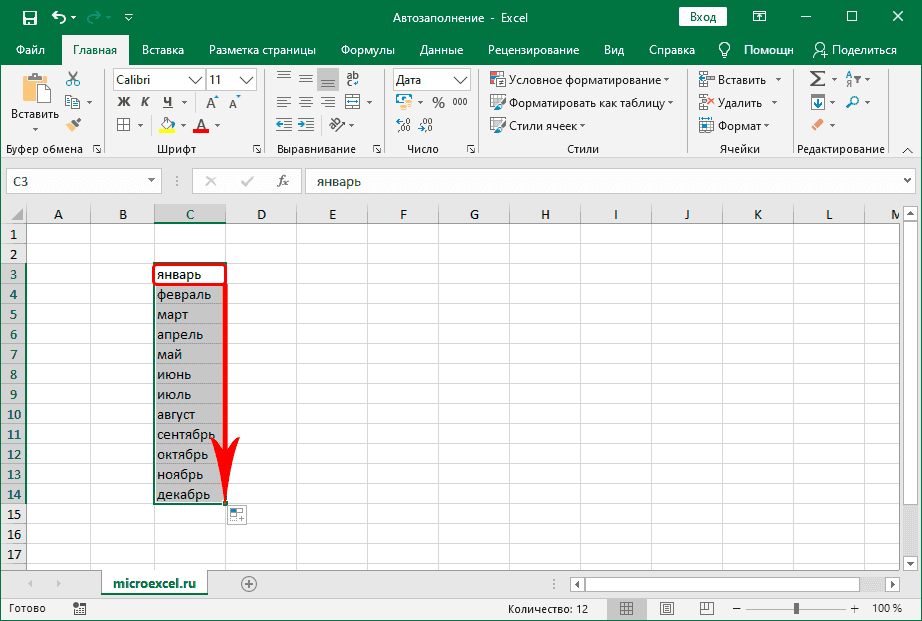Click the Cut scissors icon
Viewport: 922px width, 621px height.
[73, 79]
